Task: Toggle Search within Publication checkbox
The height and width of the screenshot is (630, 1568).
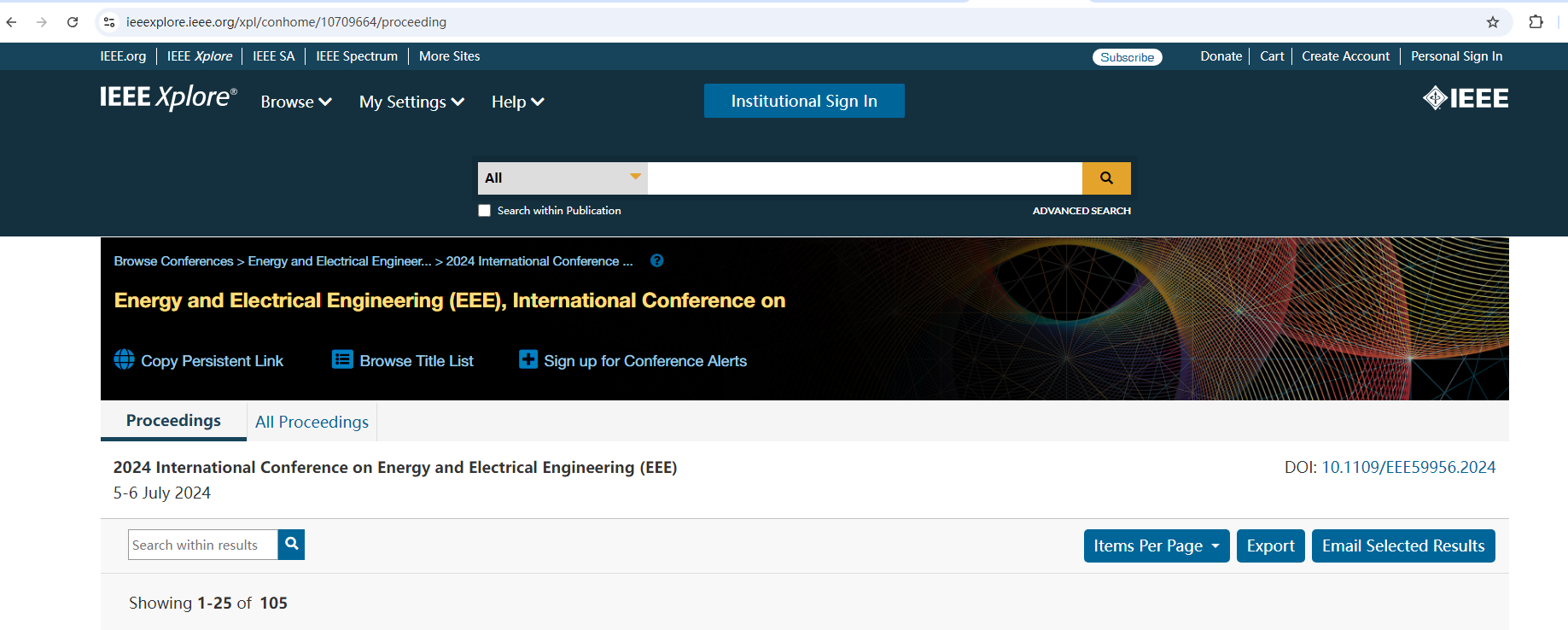Action: tap(485, 211)
